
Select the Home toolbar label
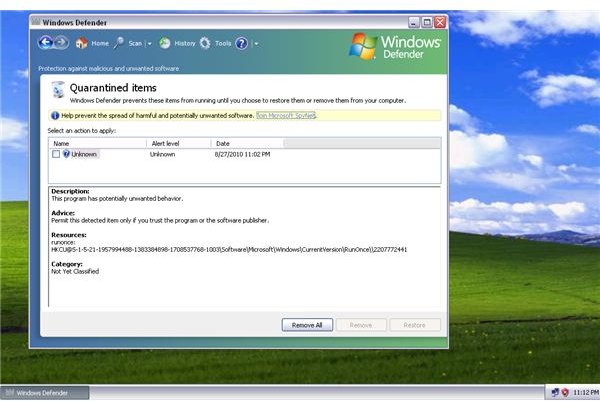(x=100, y=43)
